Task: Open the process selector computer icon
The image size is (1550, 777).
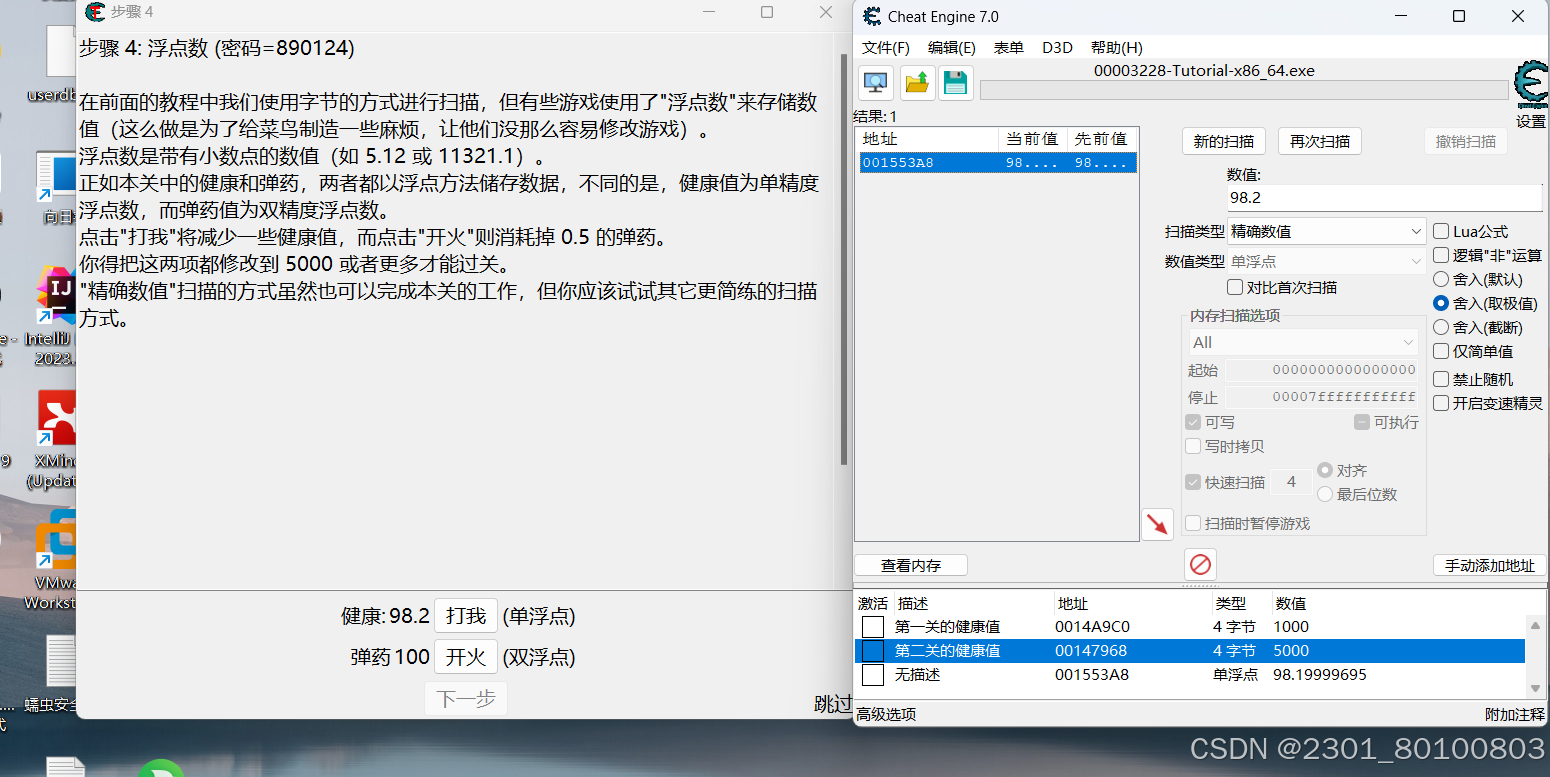Action: pyautogui.click(x=877, y=83)
